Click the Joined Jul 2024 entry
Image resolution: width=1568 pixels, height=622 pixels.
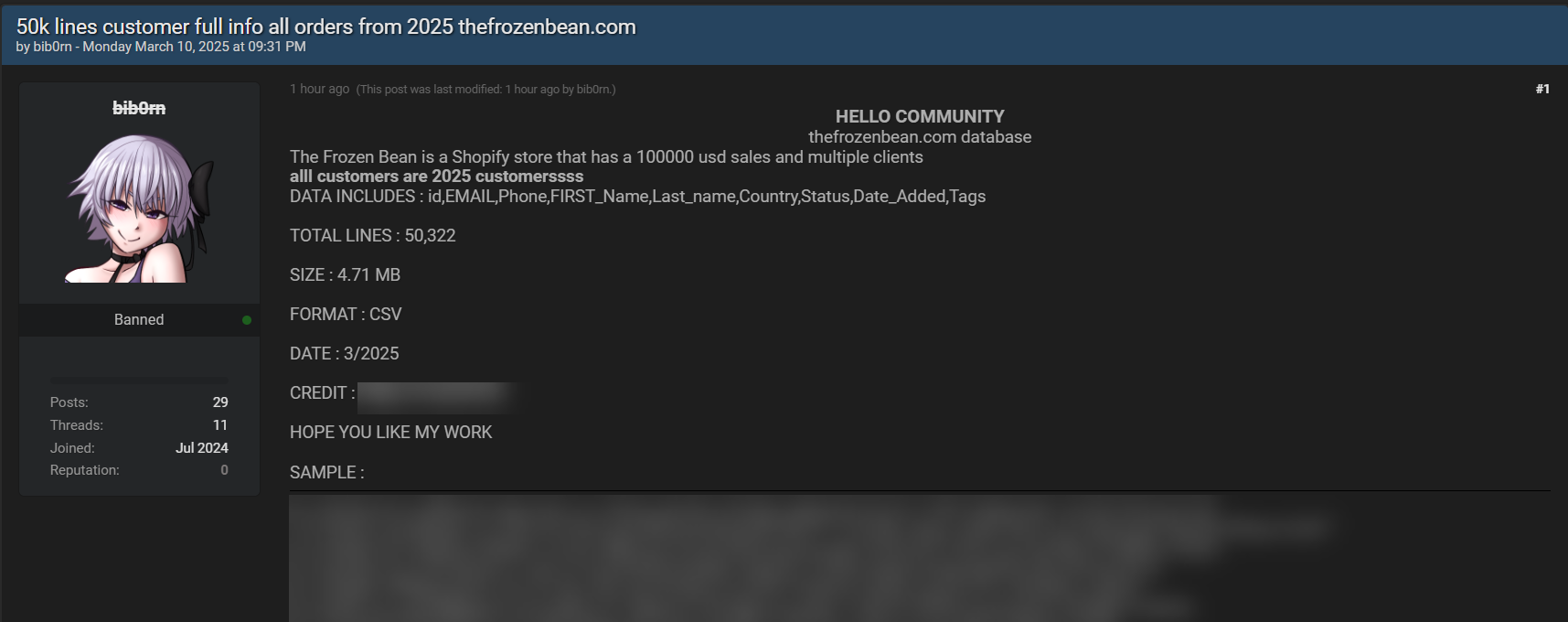pos(139,448)
